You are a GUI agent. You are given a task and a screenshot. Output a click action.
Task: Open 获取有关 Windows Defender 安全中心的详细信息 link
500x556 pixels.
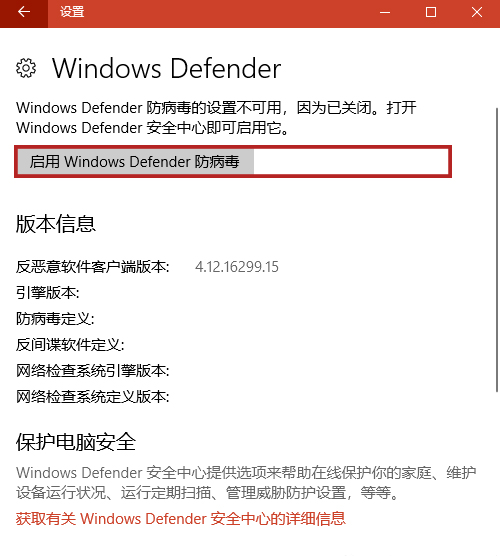pyautogui.click(x=180, y=518)
